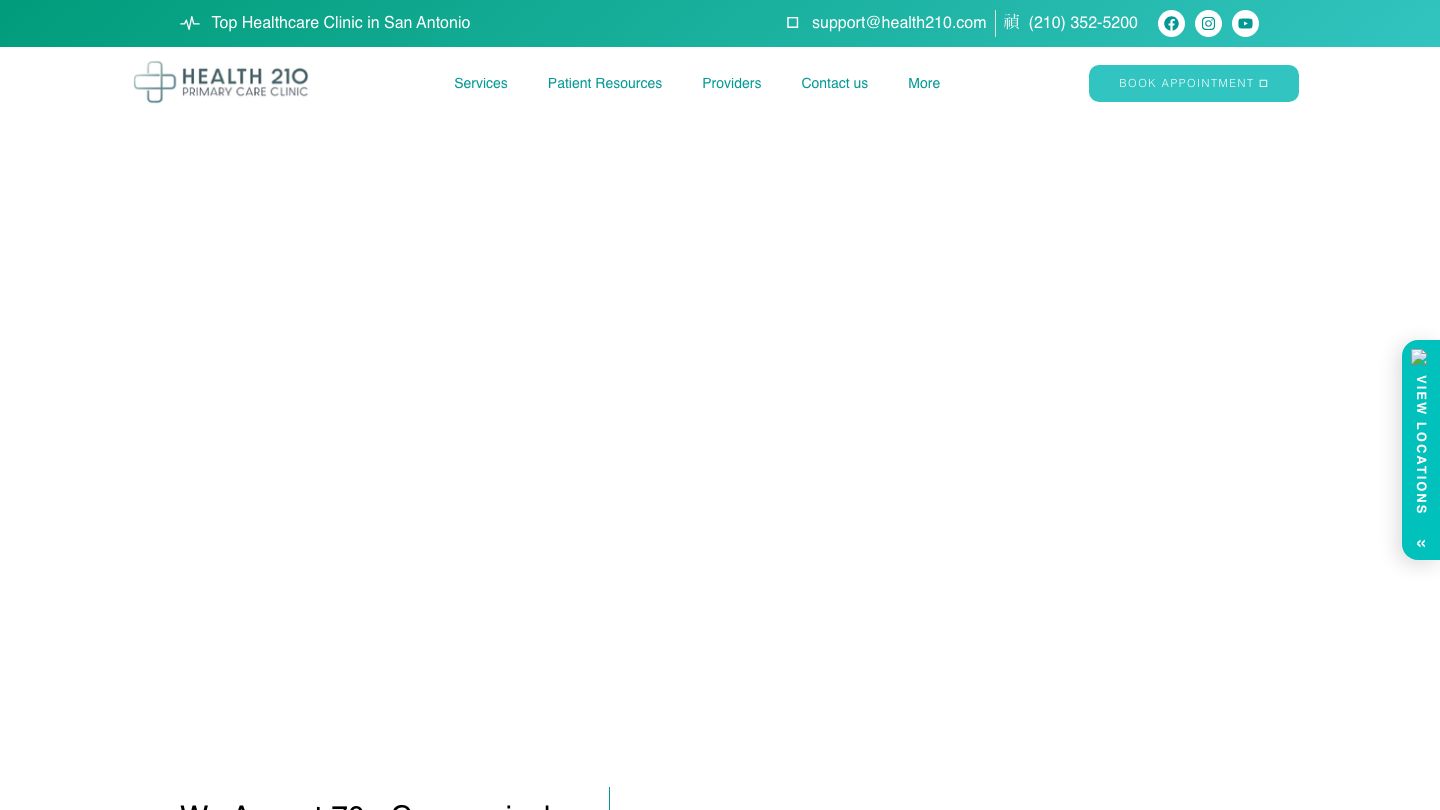Open the Services navigation menu
The image size is (1440, 810).
coord(480,83)
